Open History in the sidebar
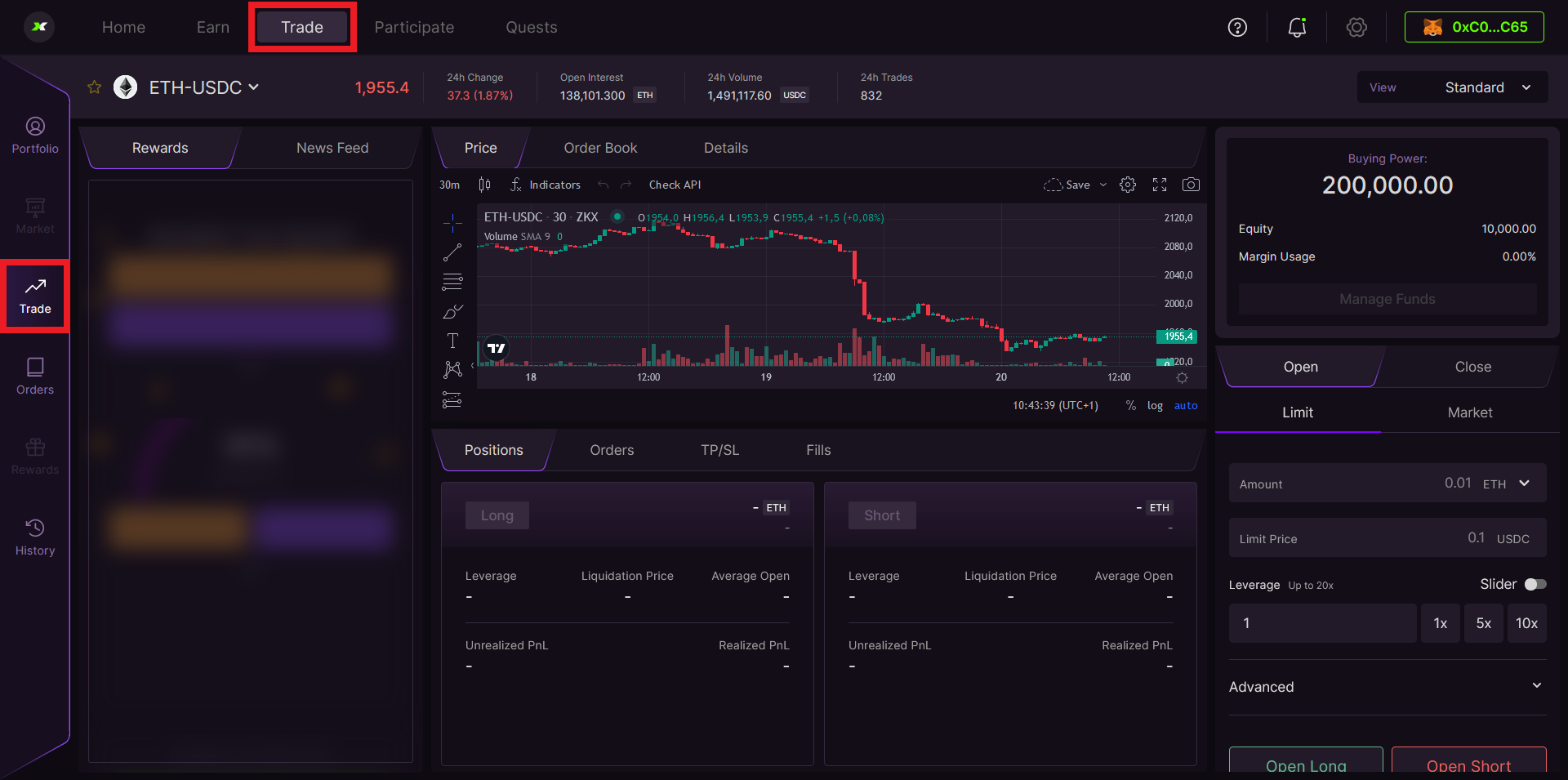Image resolution: width=1568 pixels, height=780 pixels. (x=35, y=537)
